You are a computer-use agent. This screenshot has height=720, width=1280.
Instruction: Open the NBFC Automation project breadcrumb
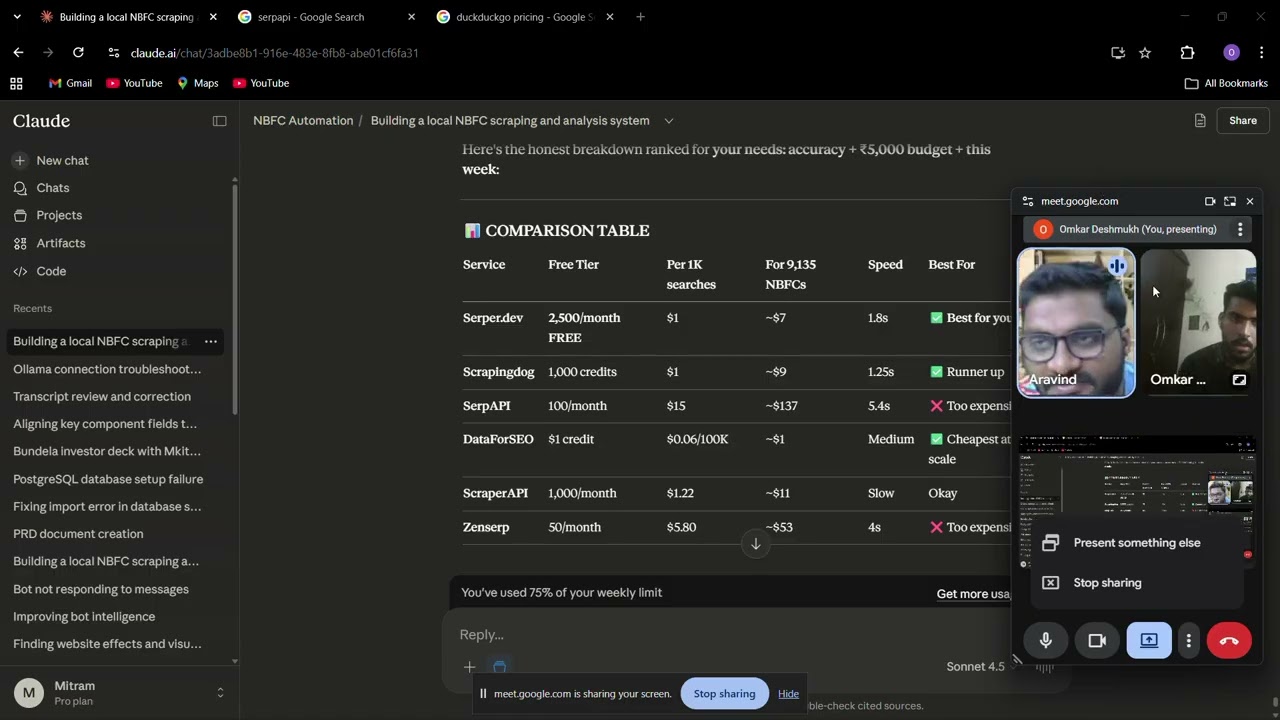point(303,121)
